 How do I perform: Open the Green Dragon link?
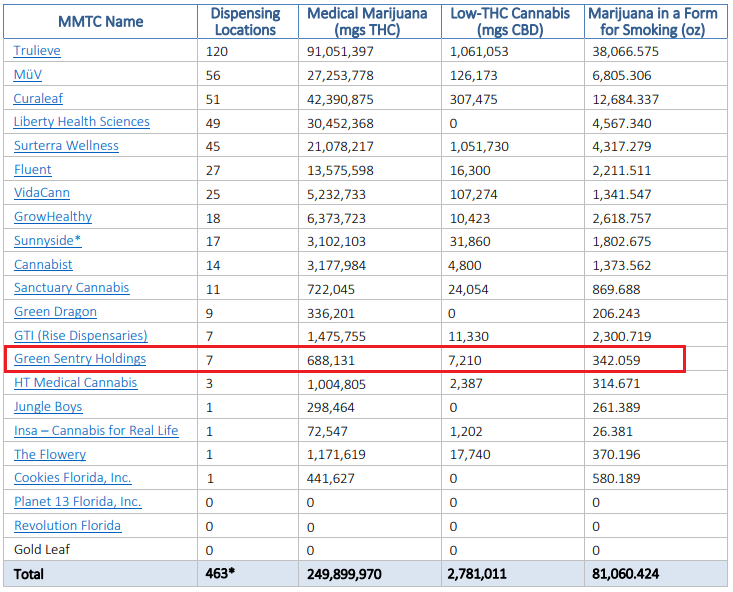pos(55,311)
